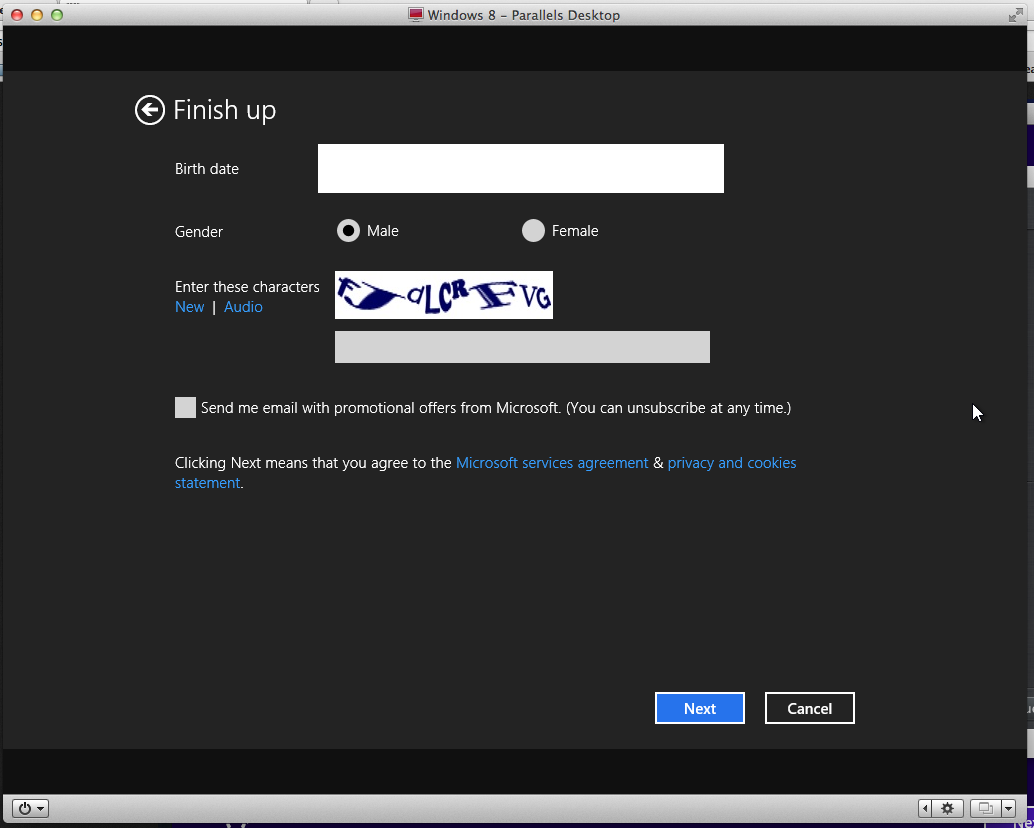Click the Parallels icon in title bar
1034x828 pixels.
415,15
